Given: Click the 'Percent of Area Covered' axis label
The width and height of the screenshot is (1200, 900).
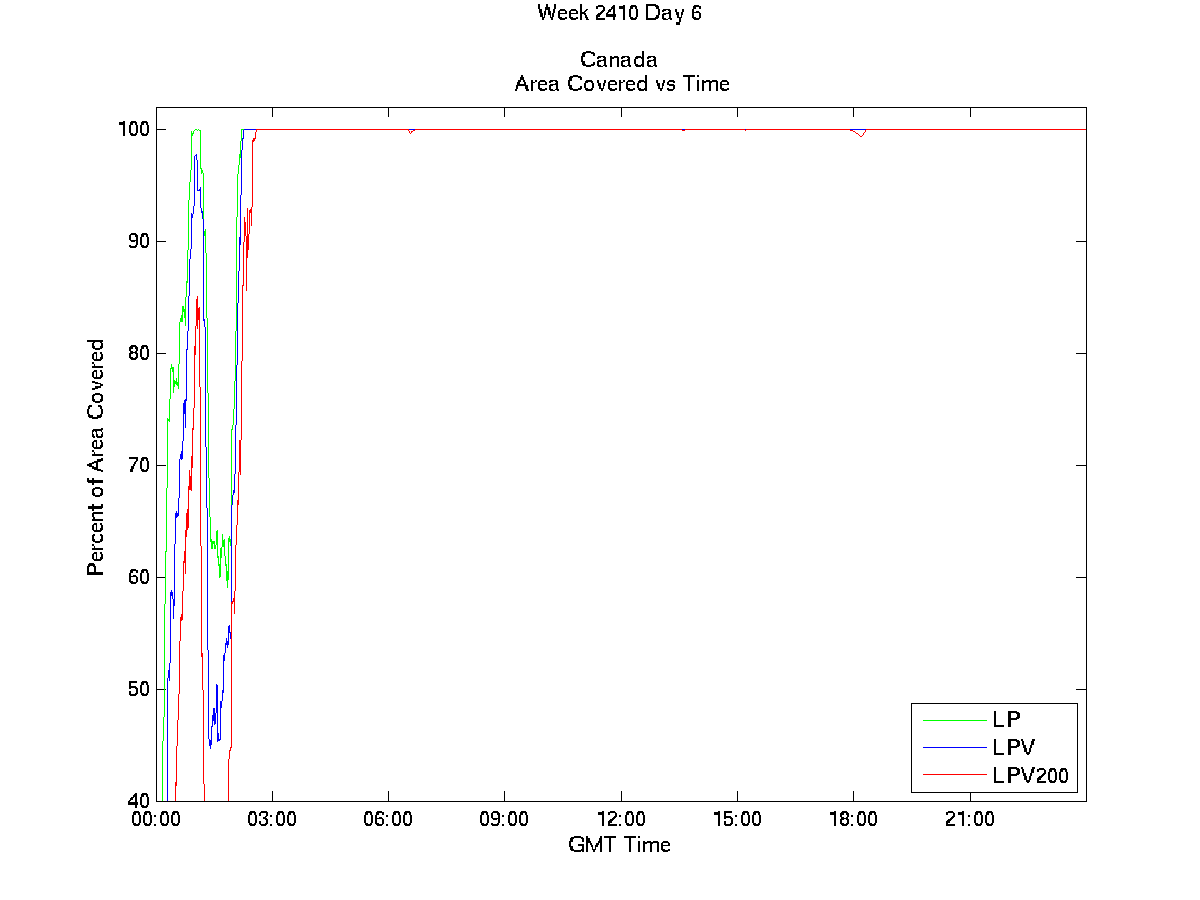Looking at the screenshot, I should point(96,457).
